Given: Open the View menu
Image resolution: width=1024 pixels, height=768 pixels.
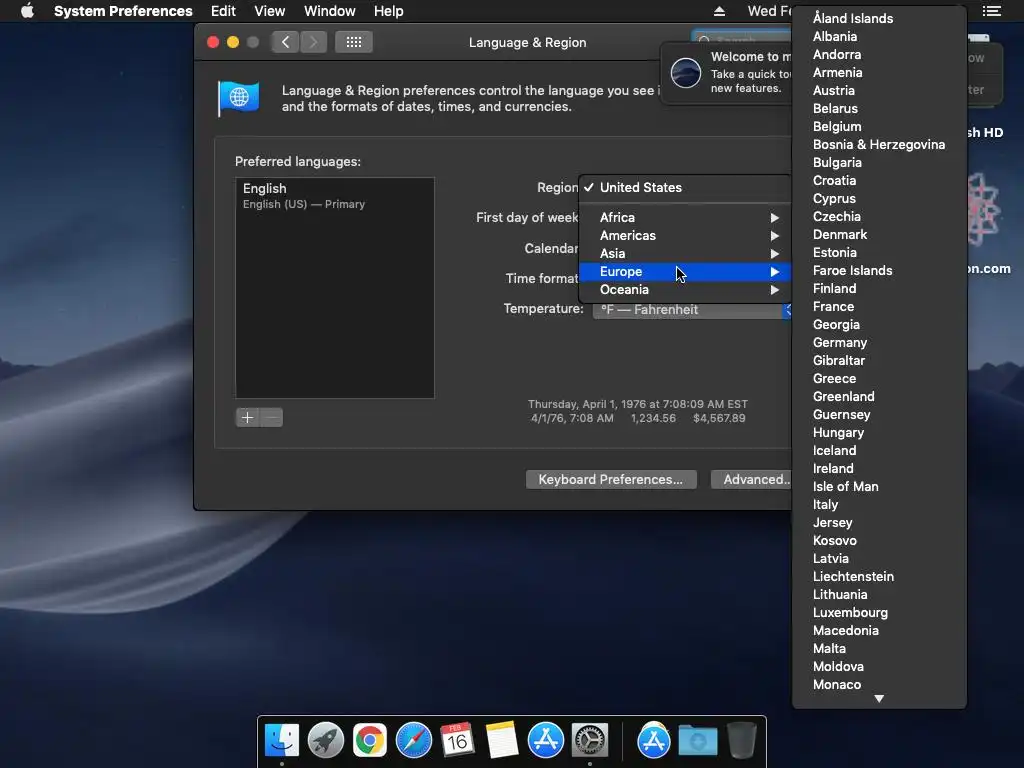Looking at the screenshot, I should click(270, 11).
